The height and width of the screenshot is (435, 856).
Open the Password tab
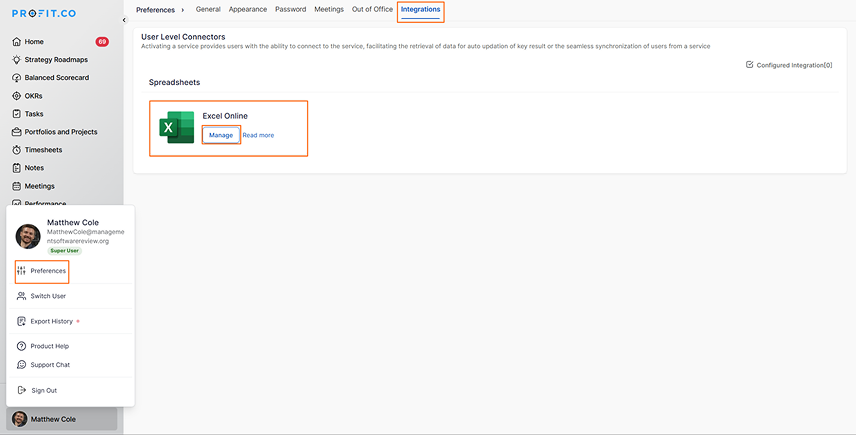(x=290, y=9)
